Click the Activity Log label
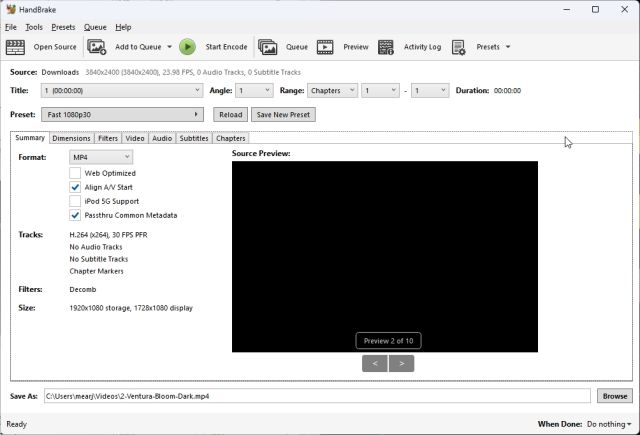This screenshot has width=640, height=435. tap(422, 47)
